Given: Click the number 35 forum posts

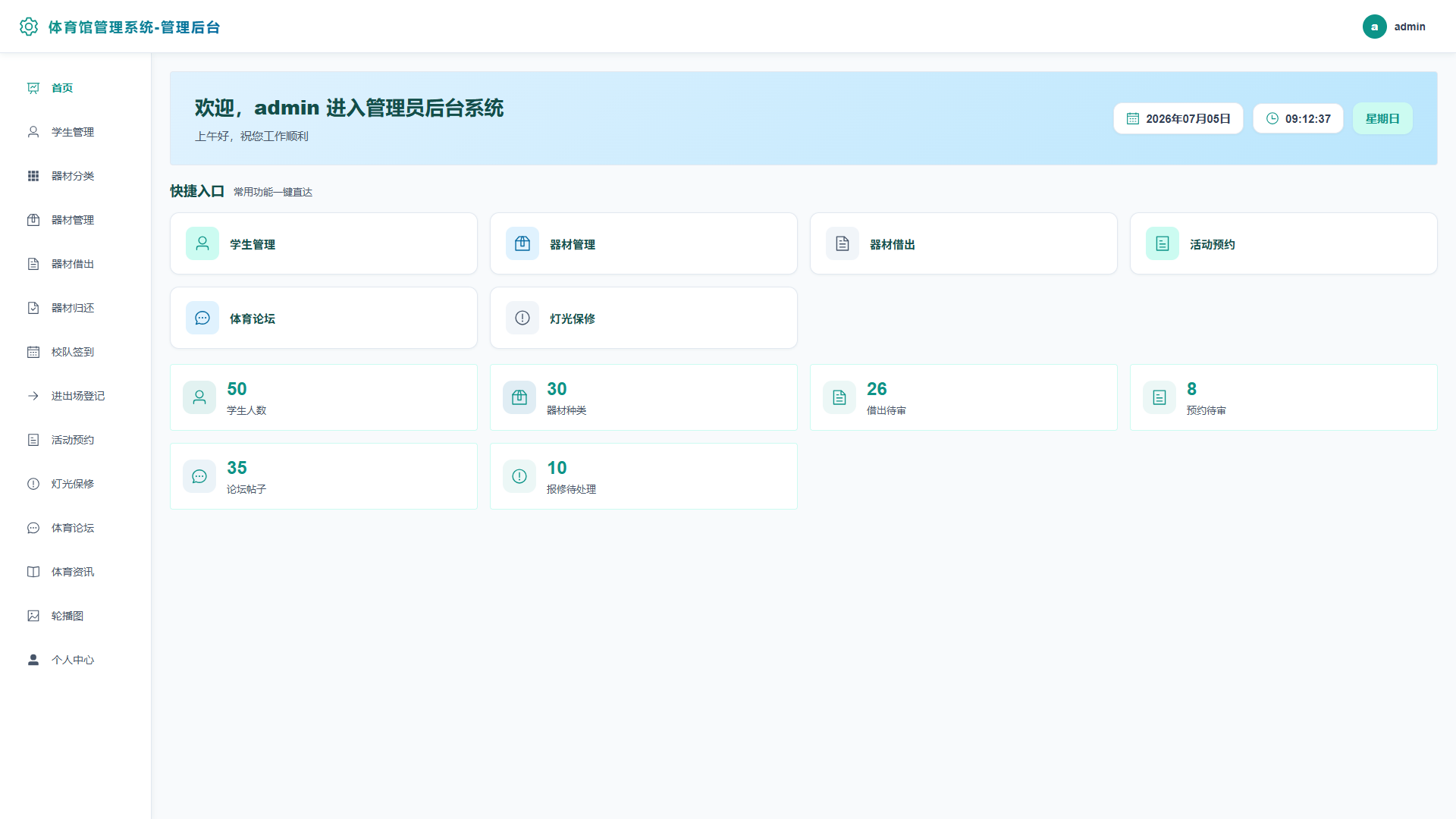Looking at the screenshot, I should 237,468.
